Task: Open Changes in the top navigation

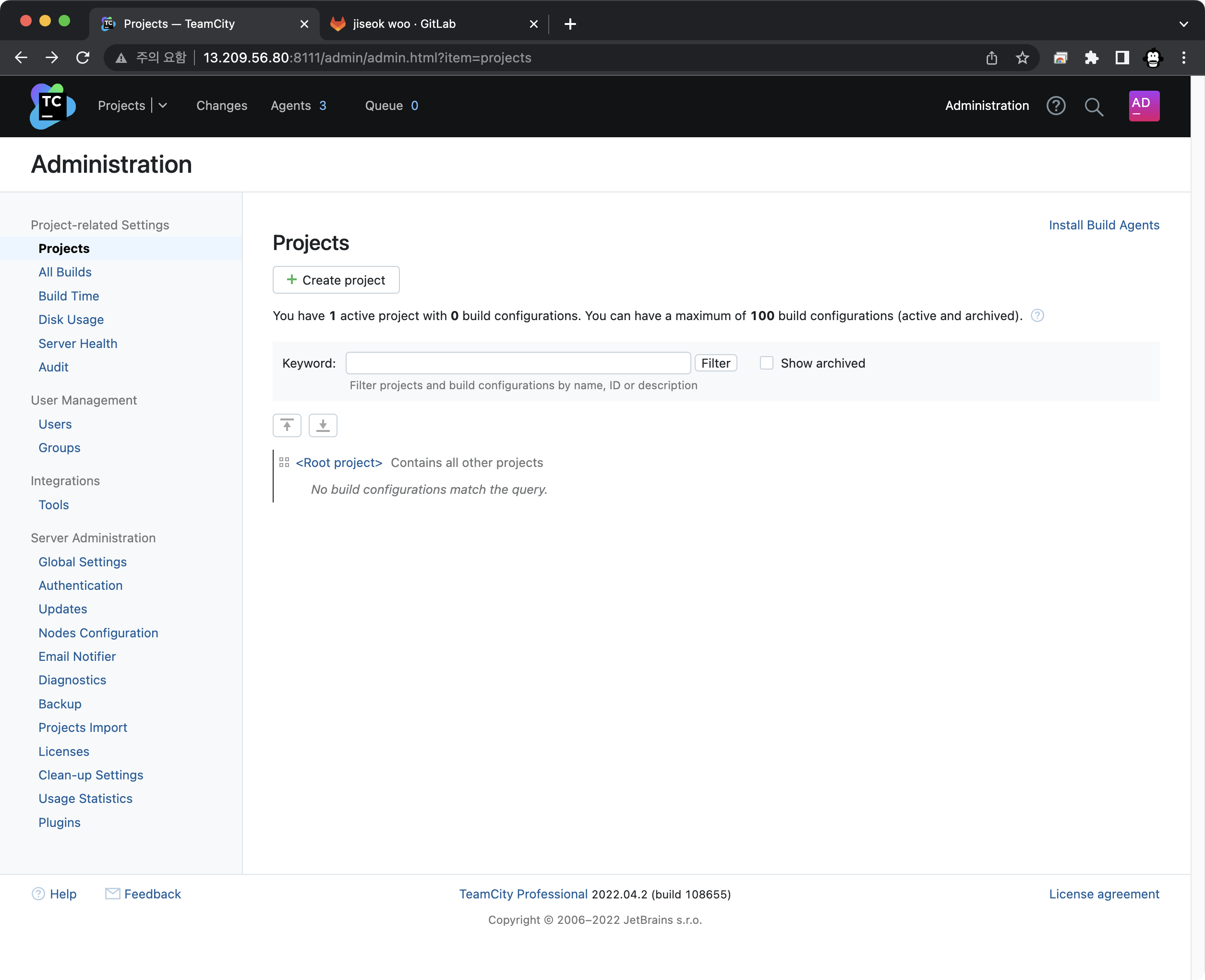Action: (222, 106)
